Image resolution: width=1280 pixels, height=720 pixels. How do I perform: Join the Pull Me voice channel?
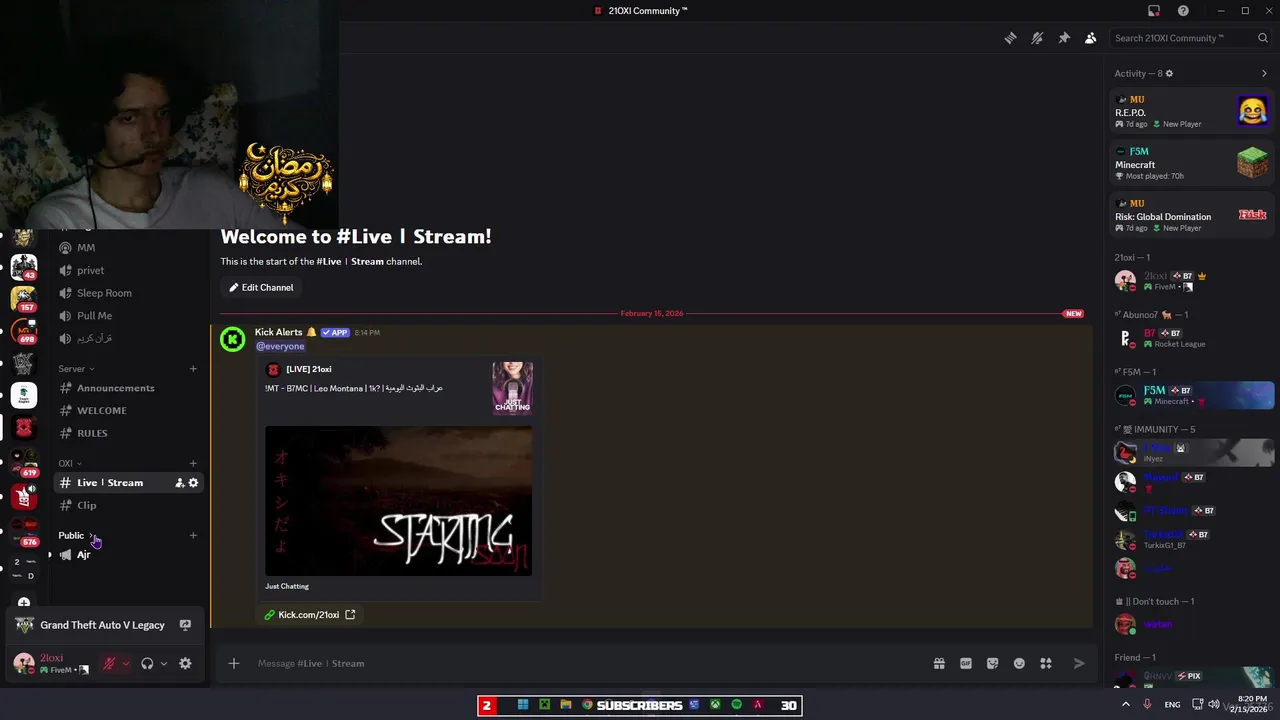(129, 316)
